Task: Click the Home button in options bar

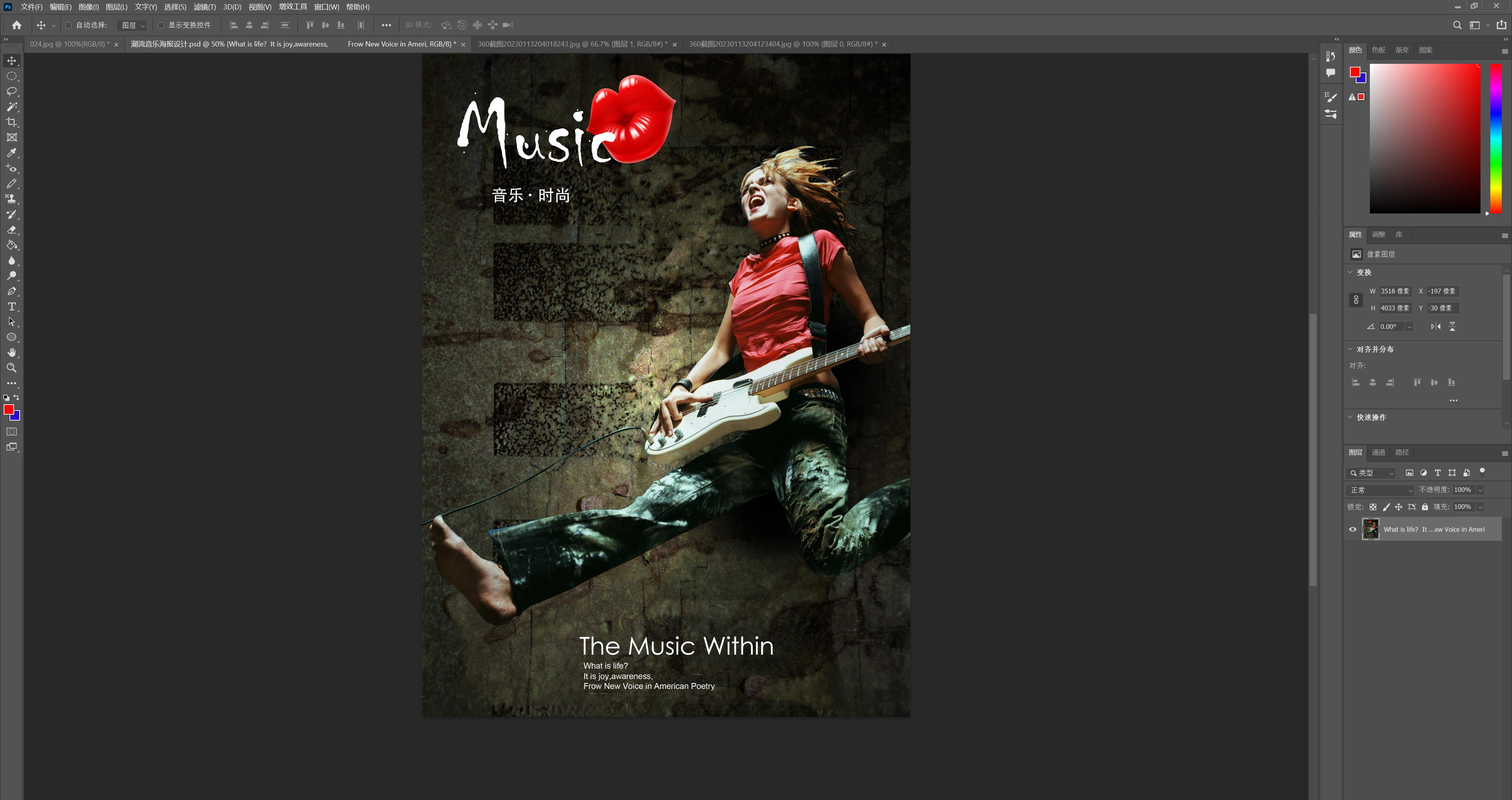Action: [x=17, y=25]
